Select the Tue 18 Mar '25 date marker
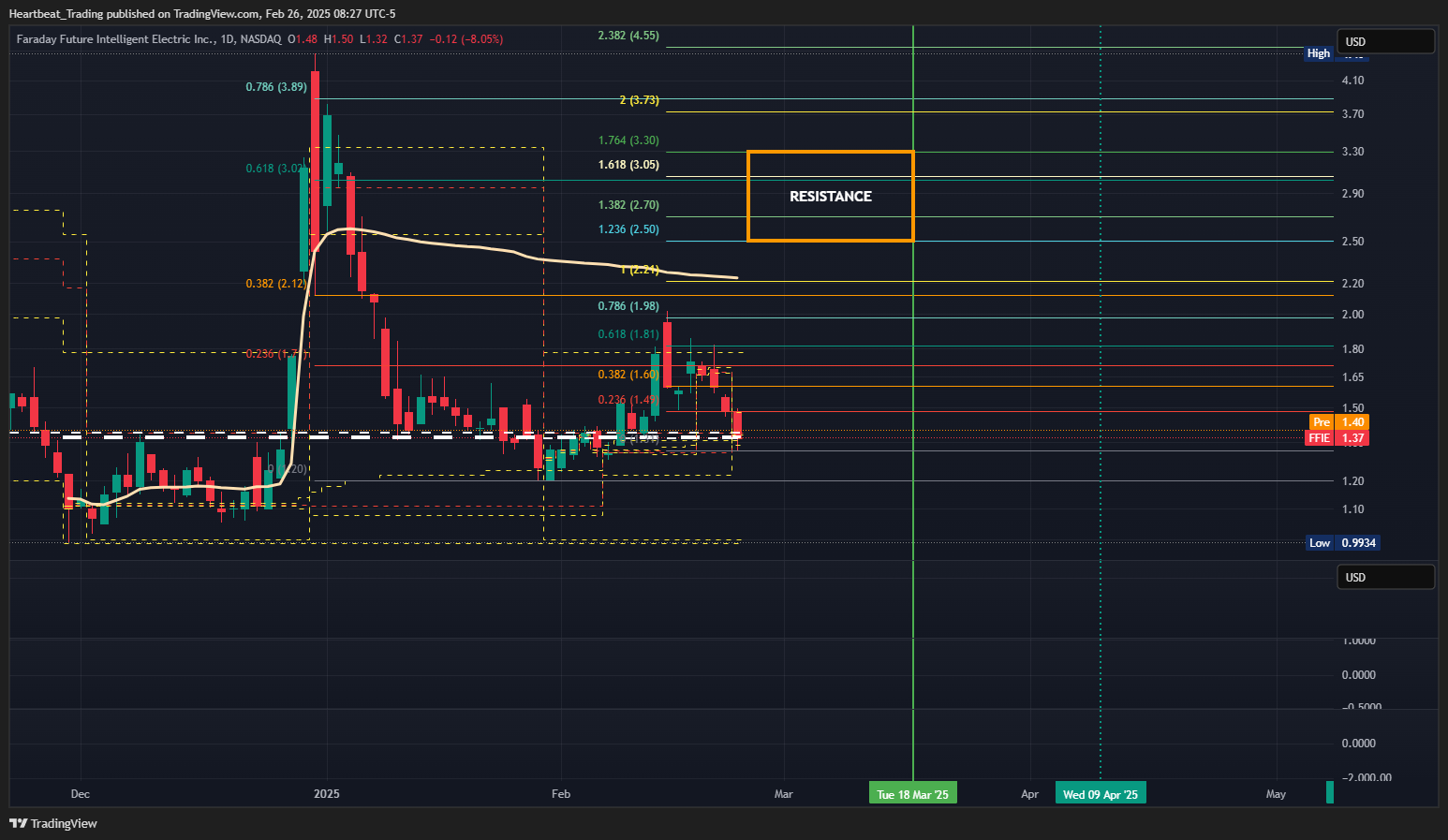Screen dimensions: 1448x840 912,794
